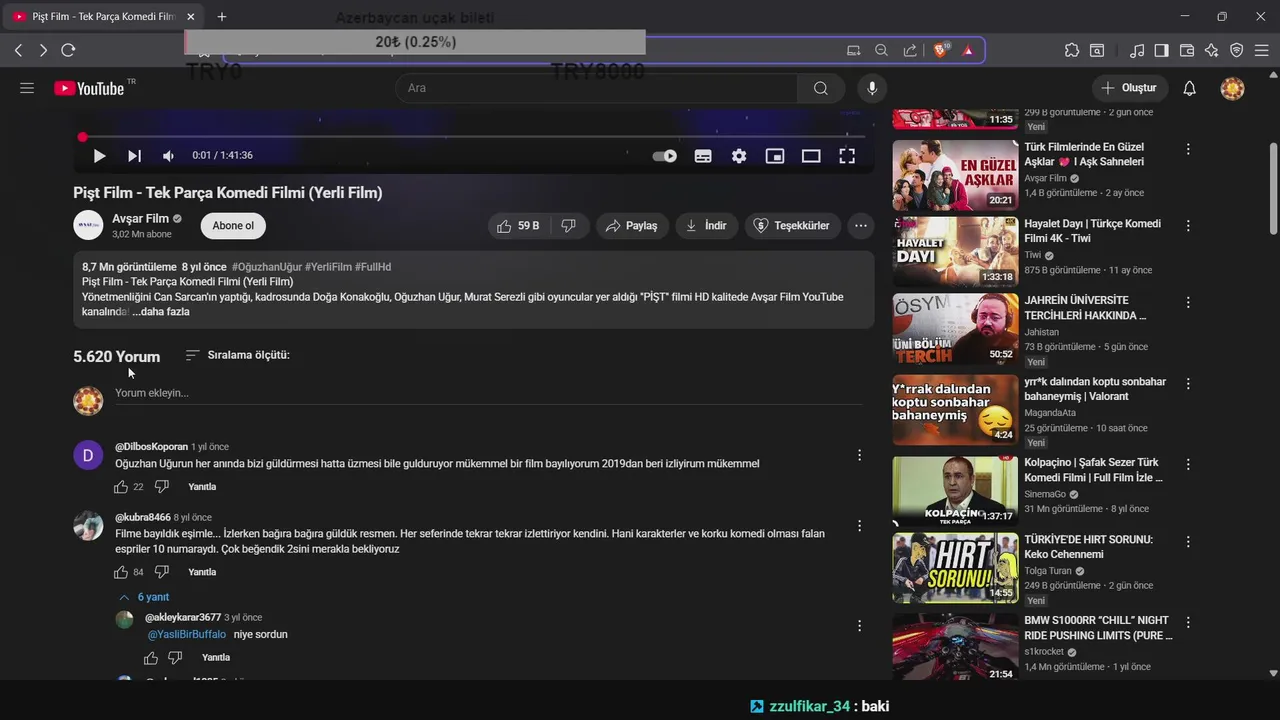The width and height of the screenshot is (1280, 720).
Task: Open the Brave Wallet icon
Action: tap(1187, 50)
